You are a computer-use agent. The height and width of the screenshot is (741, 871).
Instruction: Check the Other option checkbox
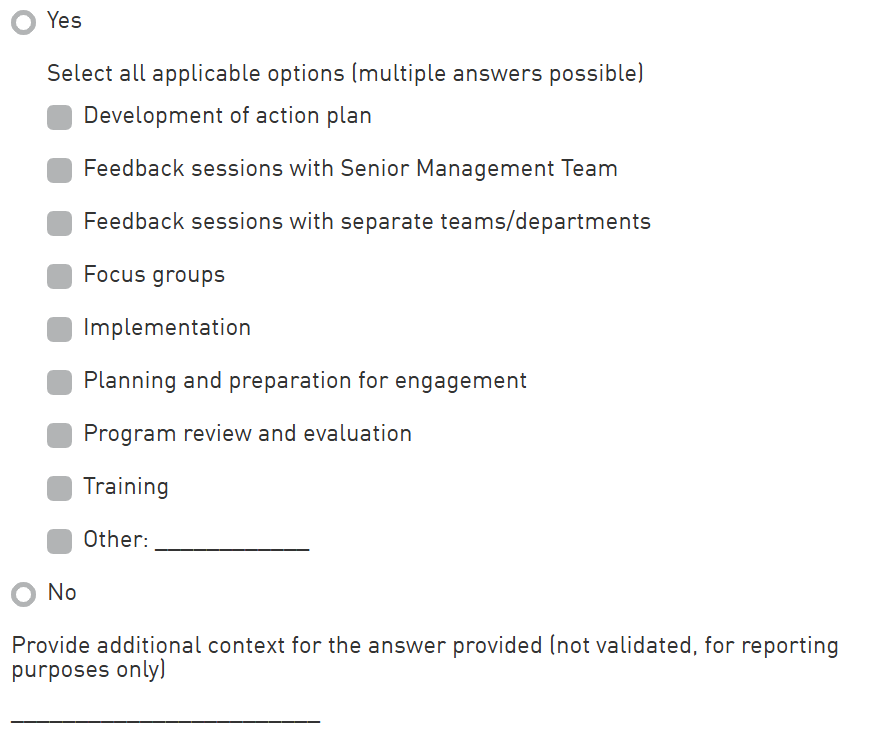pos(60,541)
